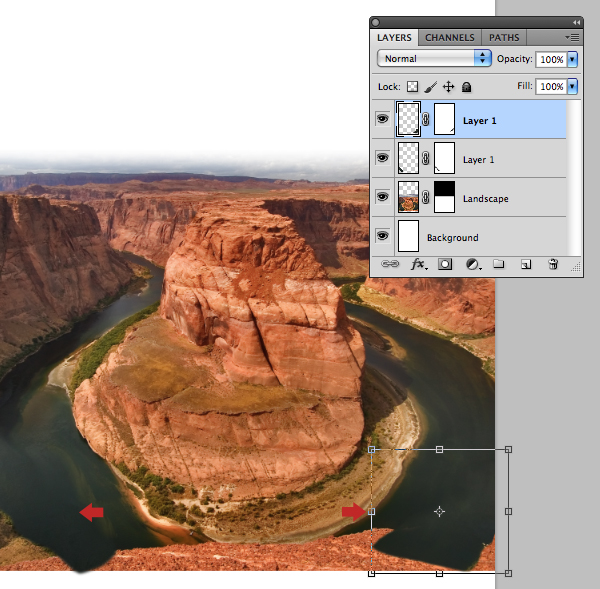Close the Layers panel
600x589 pixels.
[x=375, y=23]
